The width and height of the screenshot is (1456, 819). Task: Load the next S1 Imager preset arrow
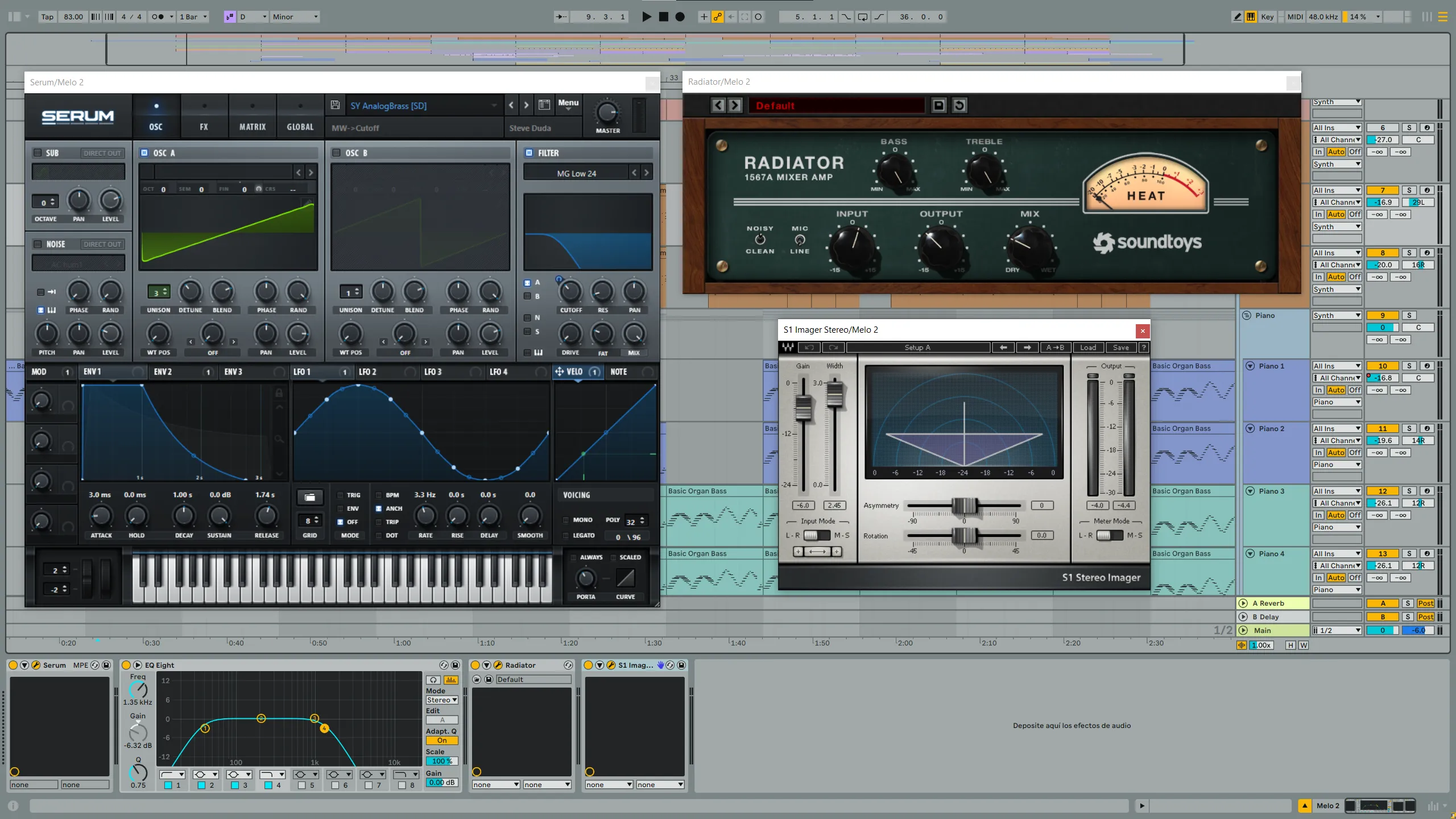pyautogui.click(x=1027, y=348)
